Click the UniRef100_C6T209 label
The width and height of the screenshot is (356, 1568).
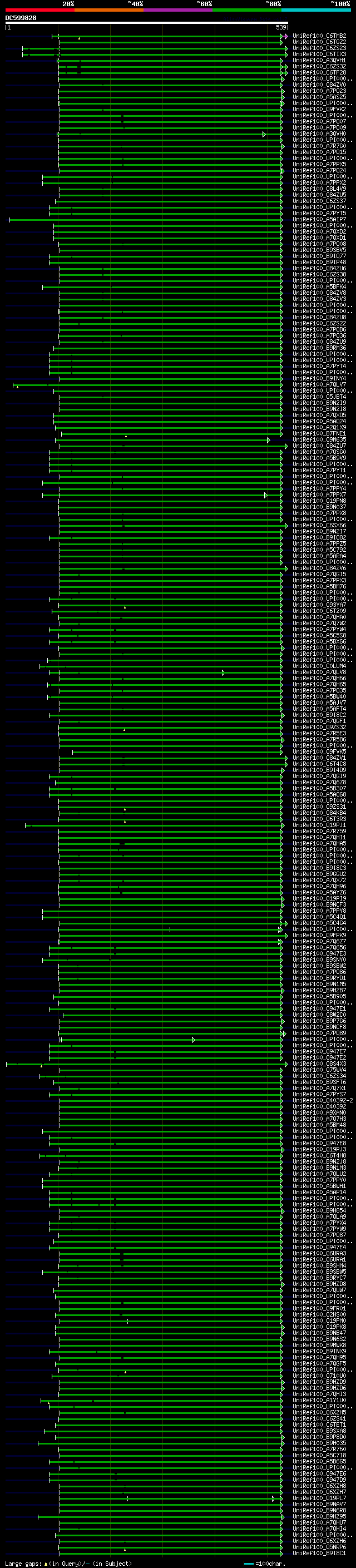pos(319,611)
